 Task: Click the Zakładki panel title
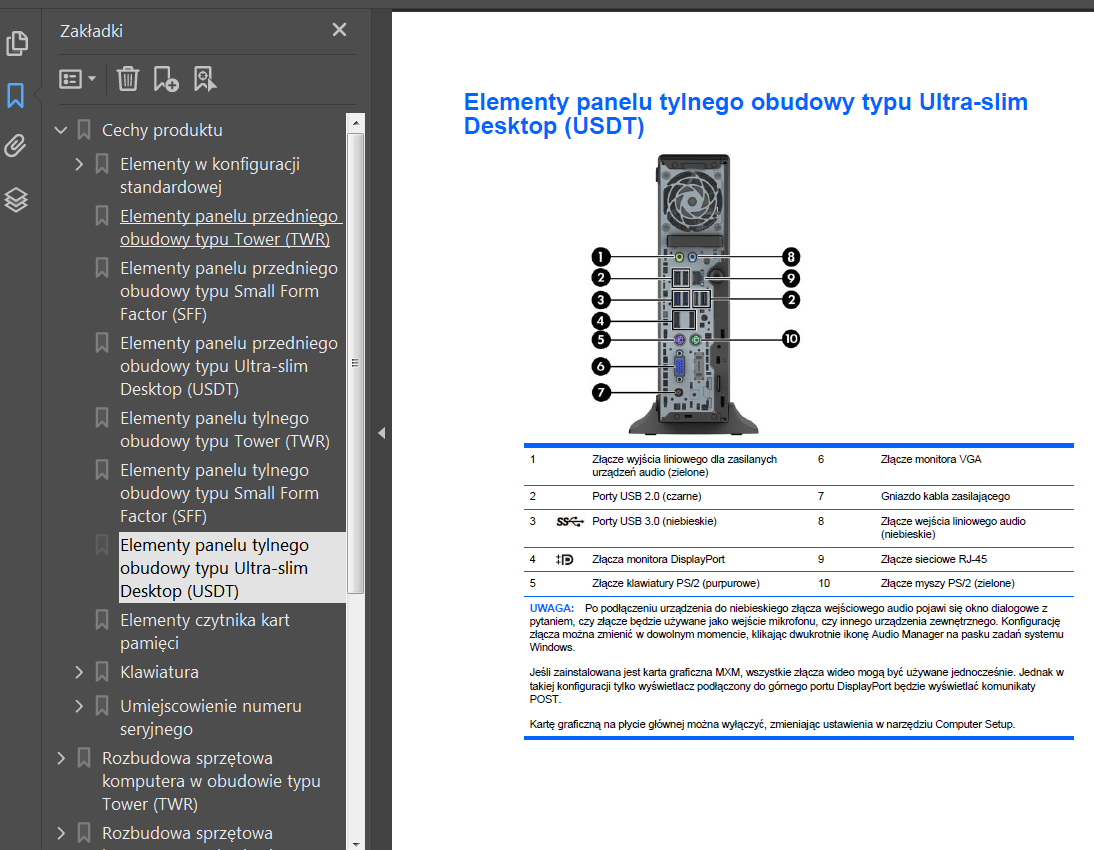91,31
